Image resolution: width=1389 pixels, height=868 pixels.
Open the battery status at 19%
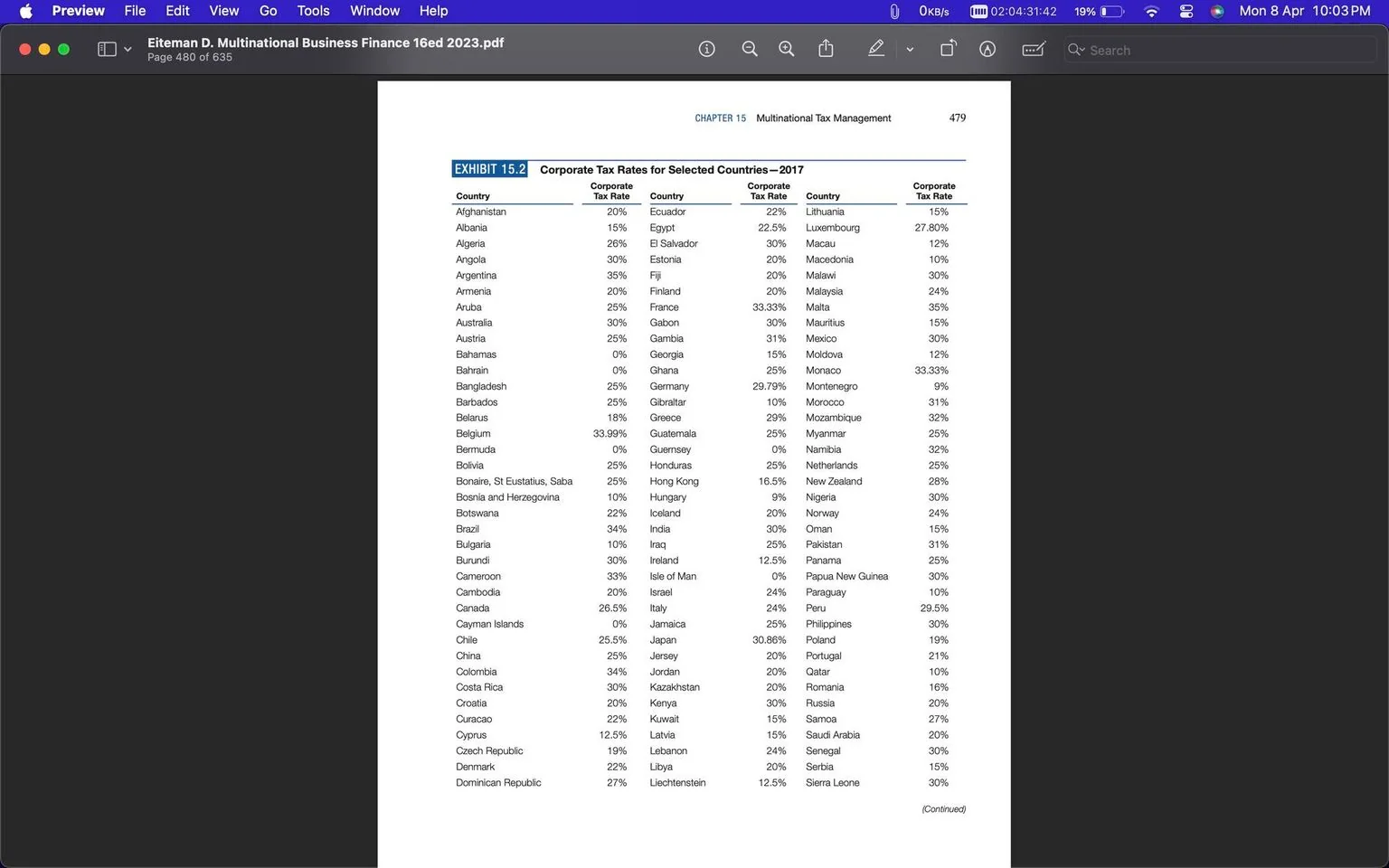pyautogui.click(x=1099, y=11)
